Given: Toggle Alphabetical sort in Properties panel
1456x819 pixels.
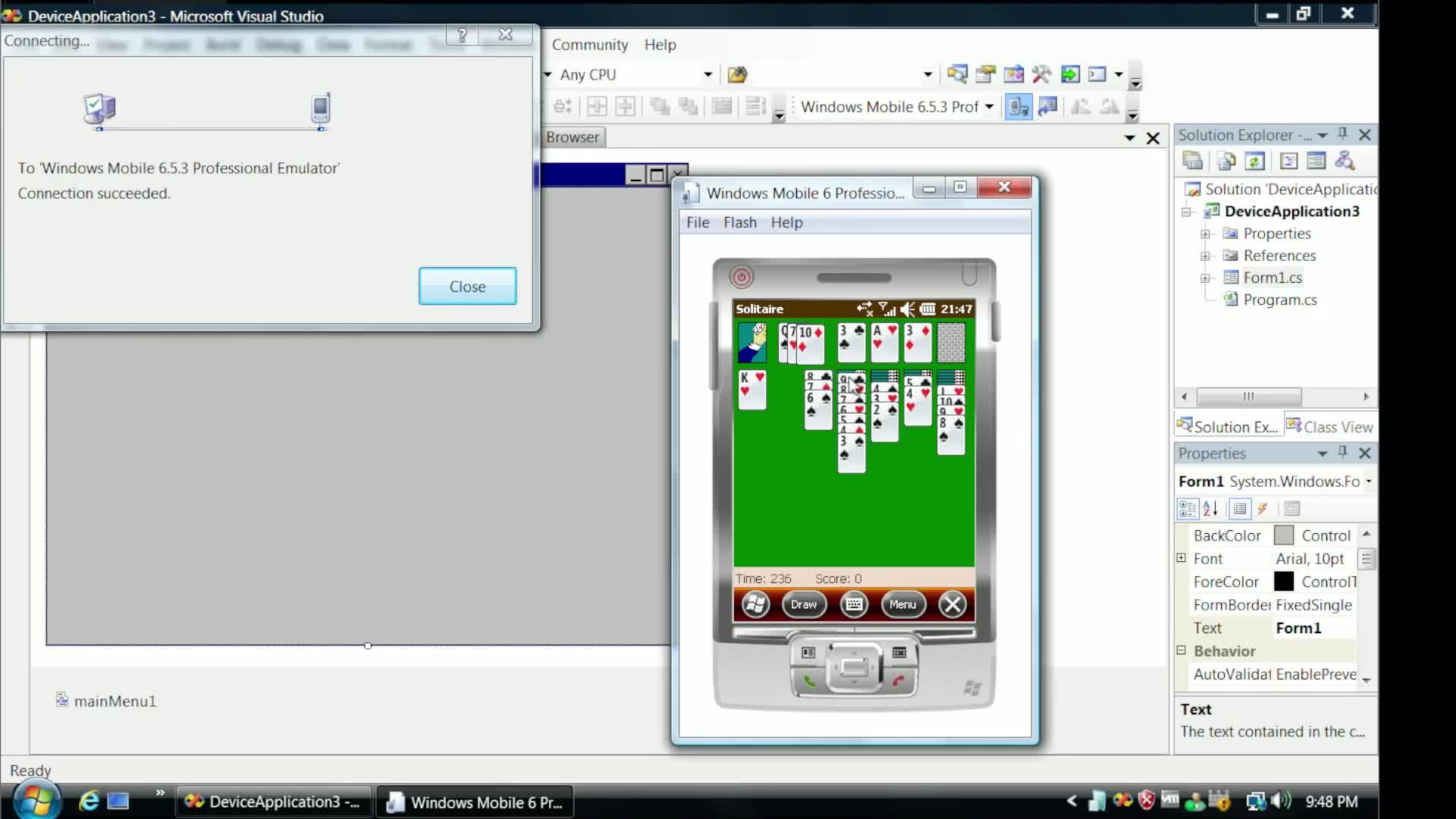Looking at the screenshot, I should (x=1210, y=509).
